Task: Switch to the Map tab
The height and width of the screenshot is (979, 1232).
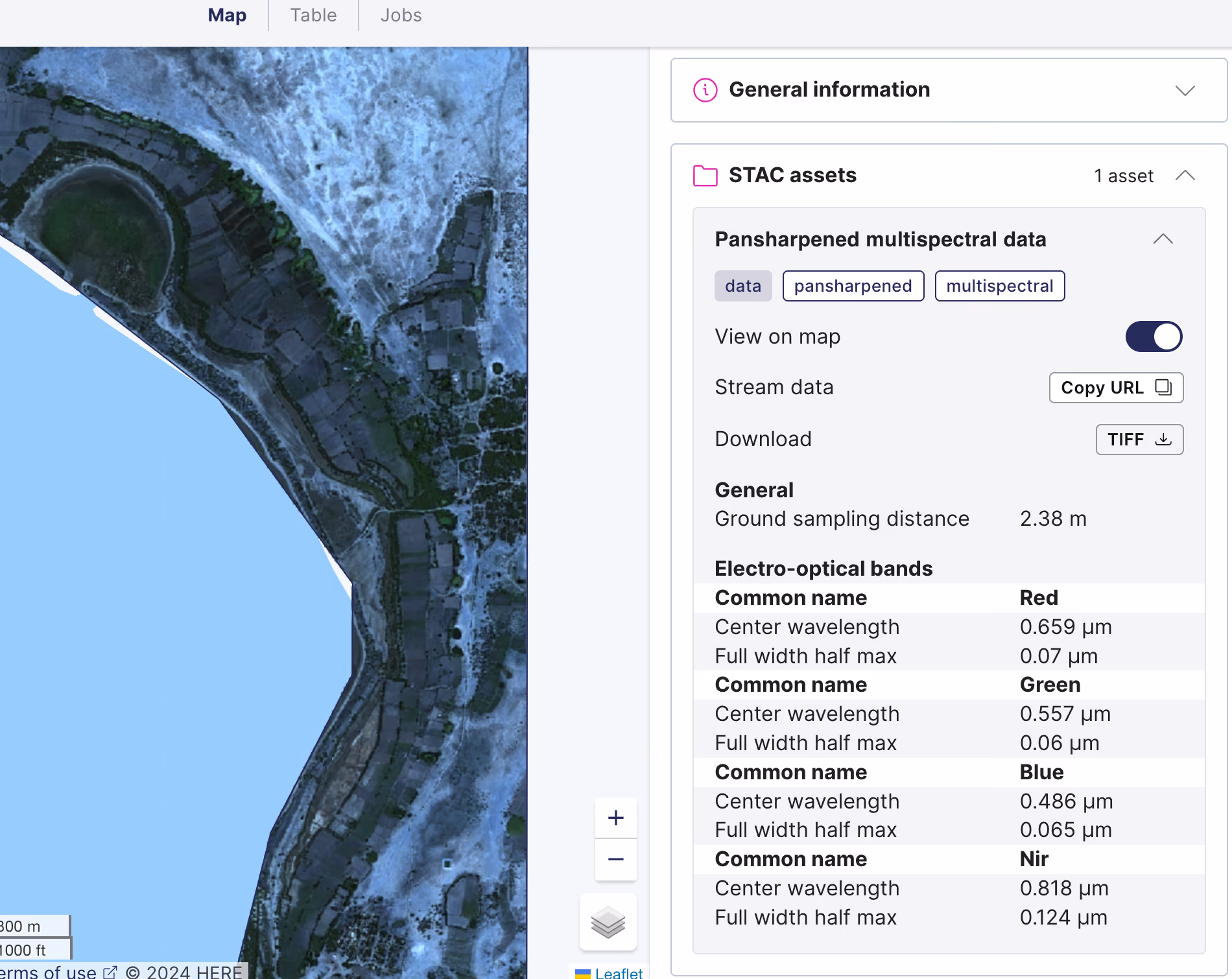Action: click(227, 15)
